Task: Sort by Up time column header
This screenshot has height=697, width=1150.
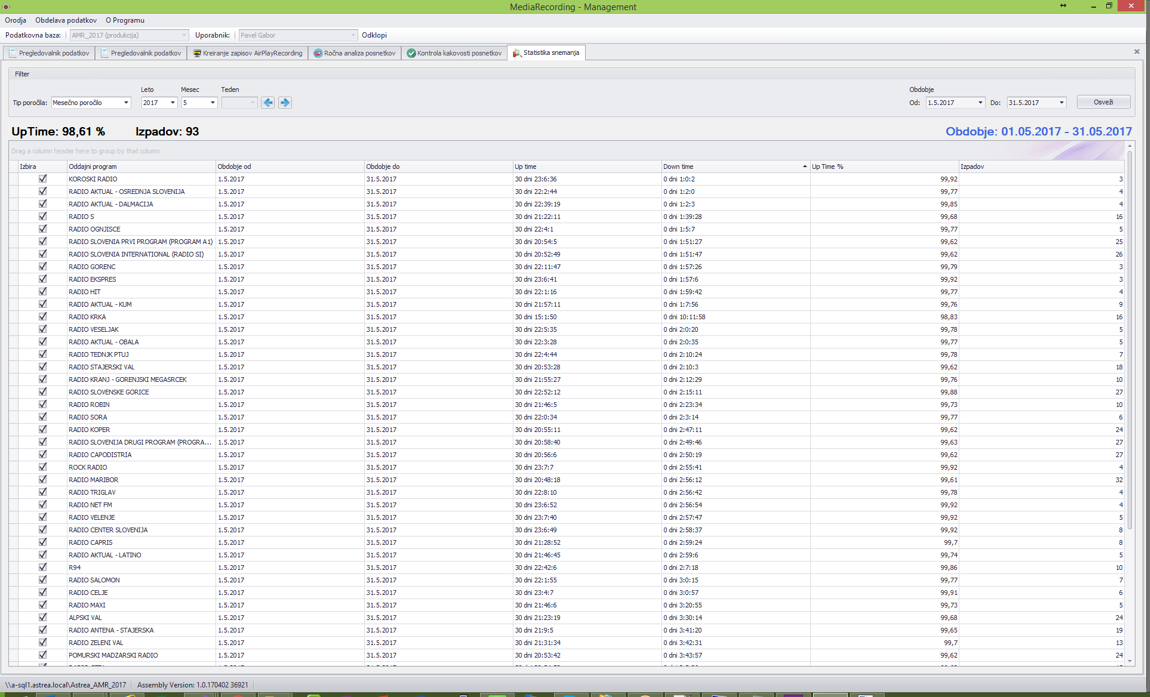Action: (587, 167)
